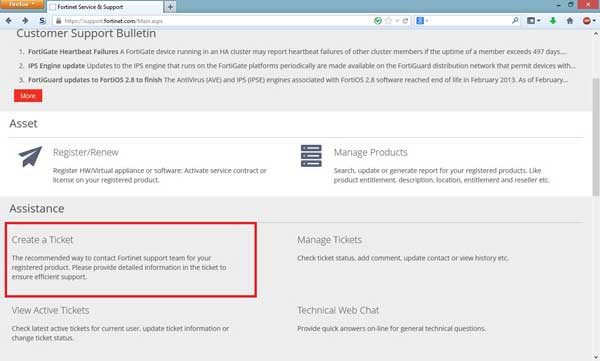This screenshot has width=600, height=361.
Task: Restore down the browser window
Action: (571, 4)
